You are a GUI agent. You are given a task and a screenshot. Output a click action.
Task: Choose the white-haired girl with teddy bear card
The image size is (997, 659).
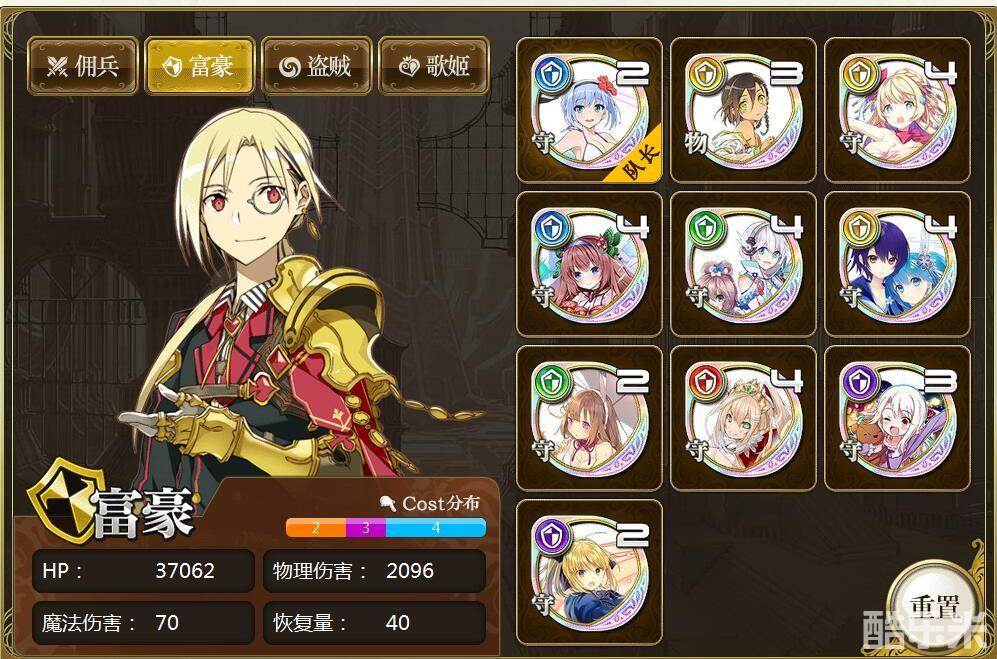[897, 418]
